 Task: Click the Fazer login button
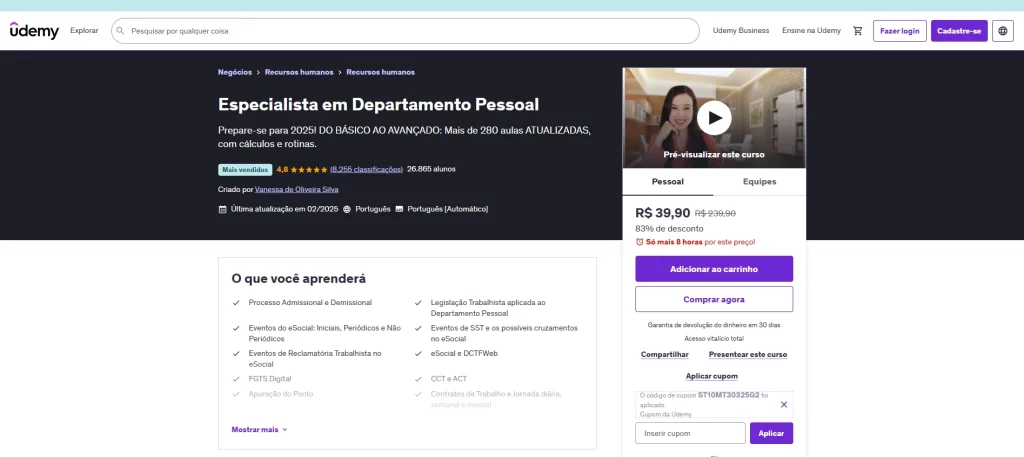(899, 31)
